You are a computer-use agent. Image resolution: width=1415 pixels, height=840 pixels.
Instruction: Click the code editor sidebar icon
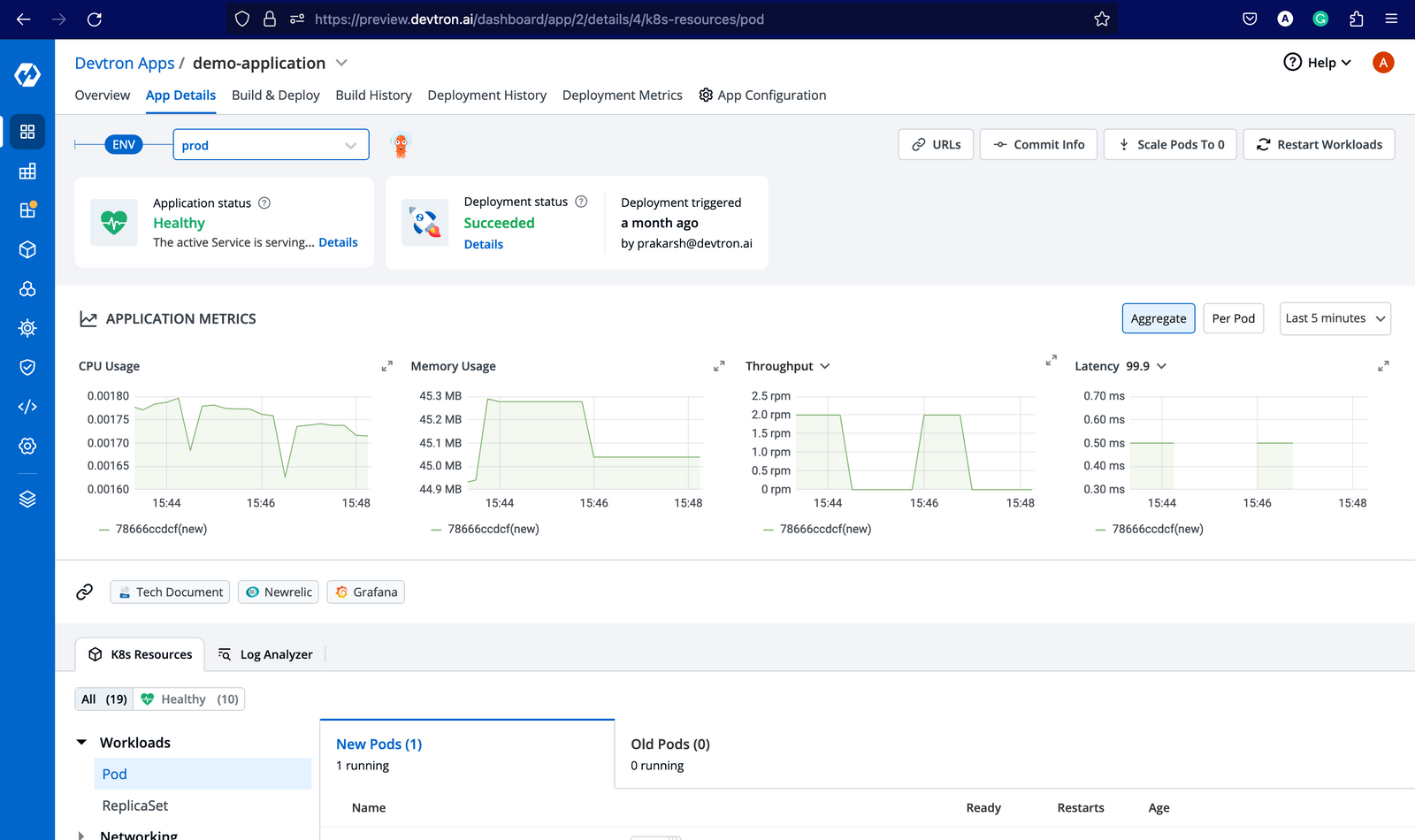click(27, 407)
